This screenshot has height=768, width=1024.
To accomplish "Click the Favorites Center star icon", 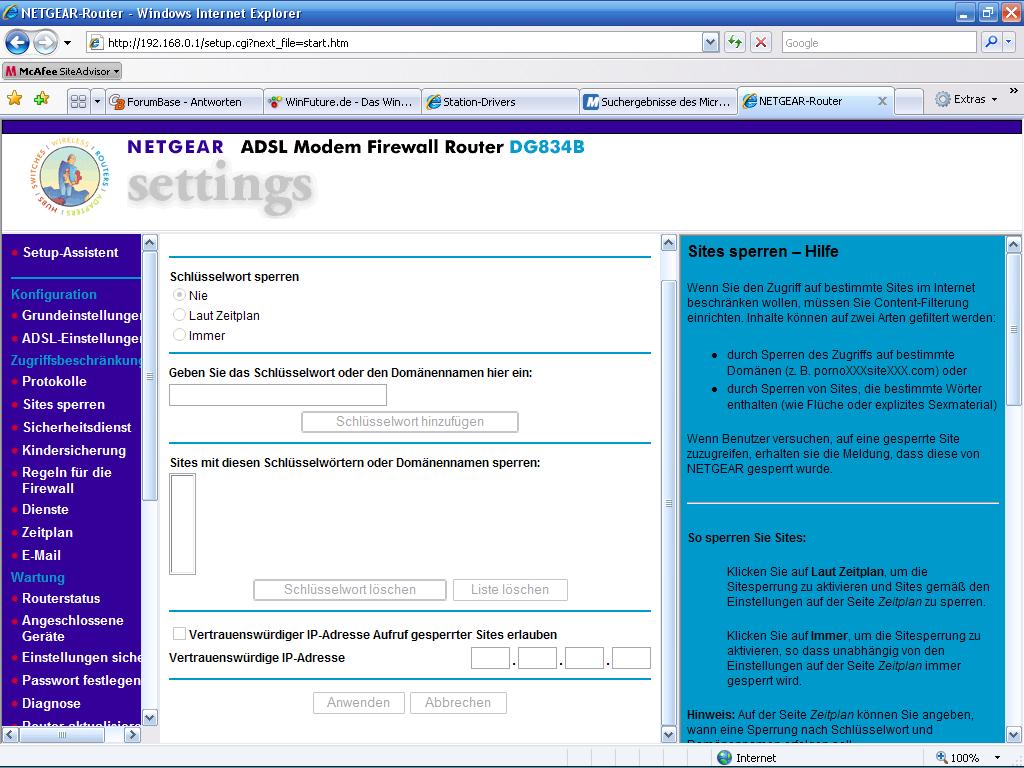I will click(x=14, y=99).
